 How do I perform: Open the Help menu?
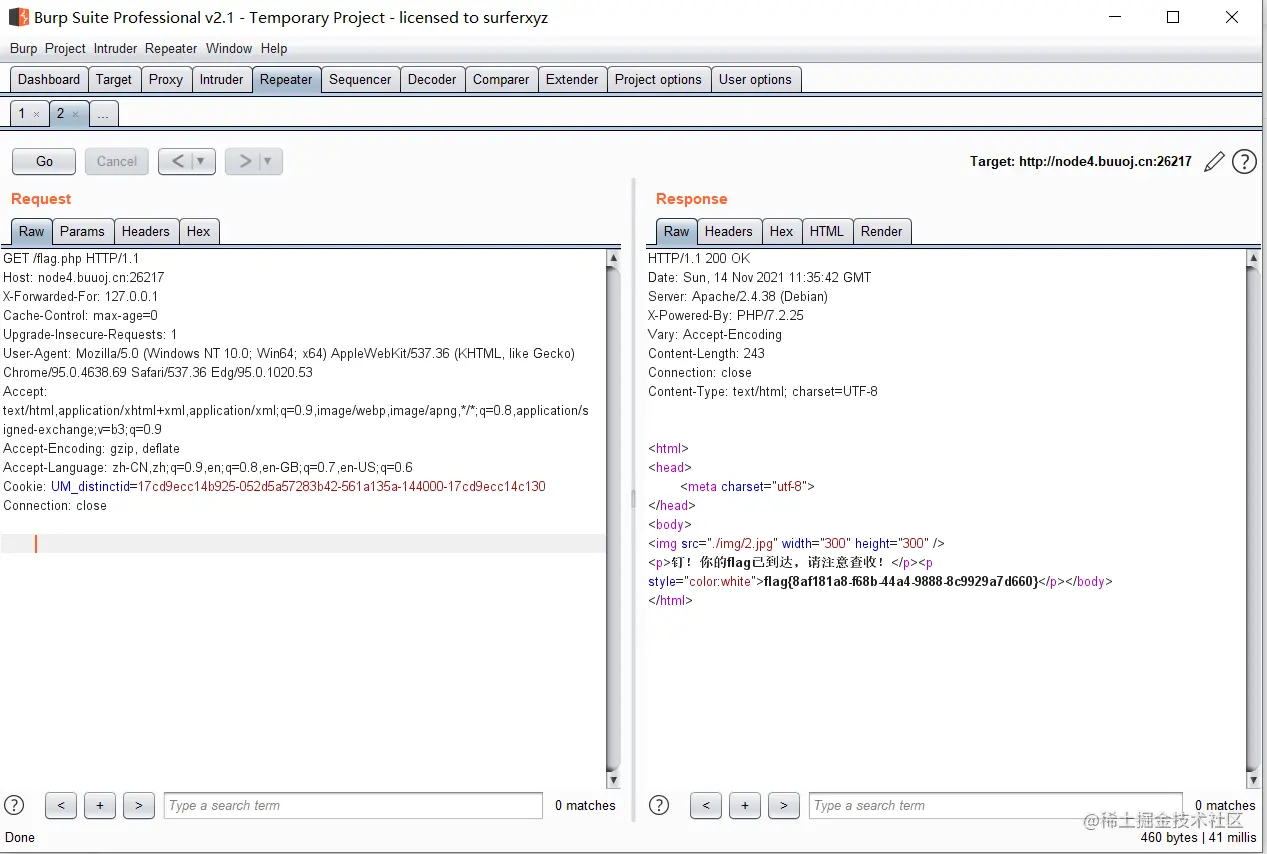pos(274,48)
